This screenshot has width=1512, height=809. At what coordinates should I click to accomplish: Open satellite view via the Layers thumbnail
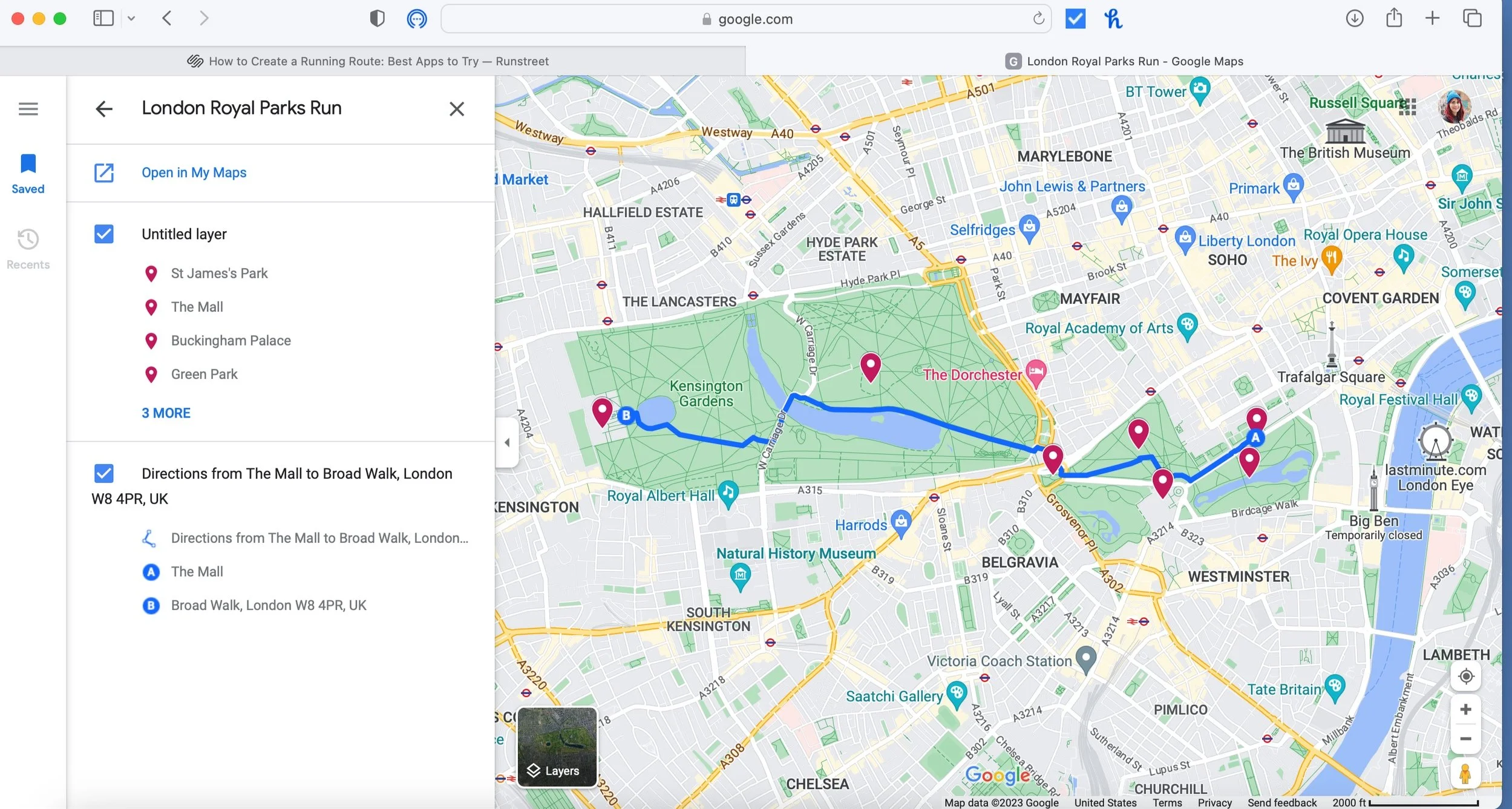point(555,748)
